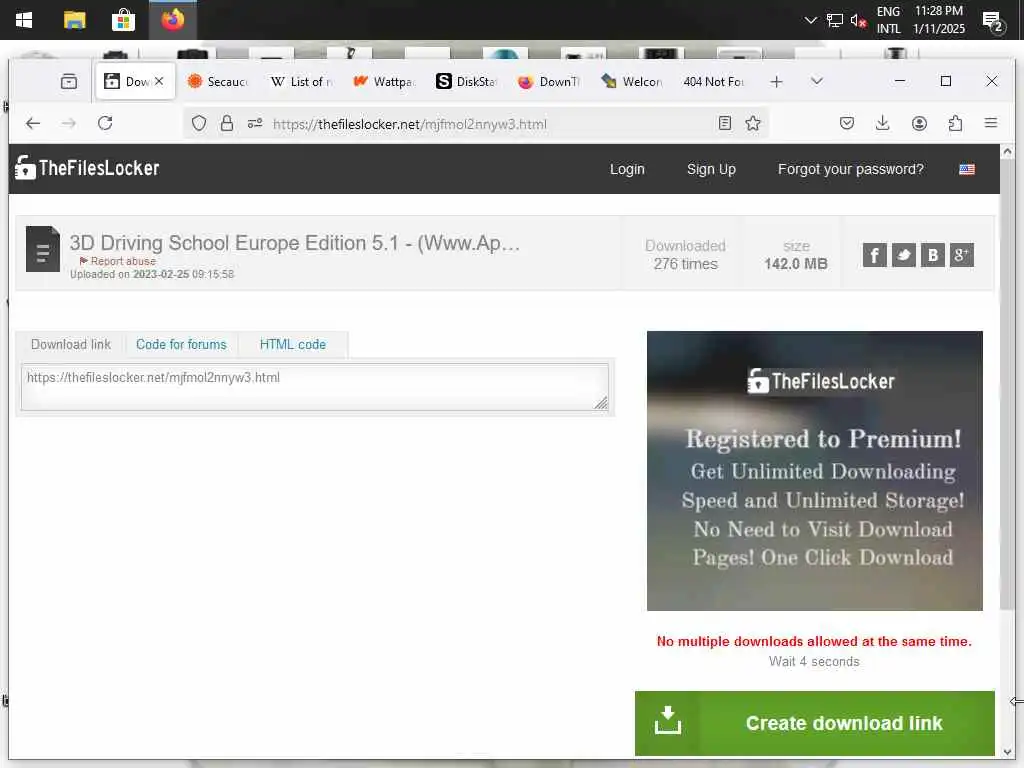Show hidden system tray icons

click(810, 20)
